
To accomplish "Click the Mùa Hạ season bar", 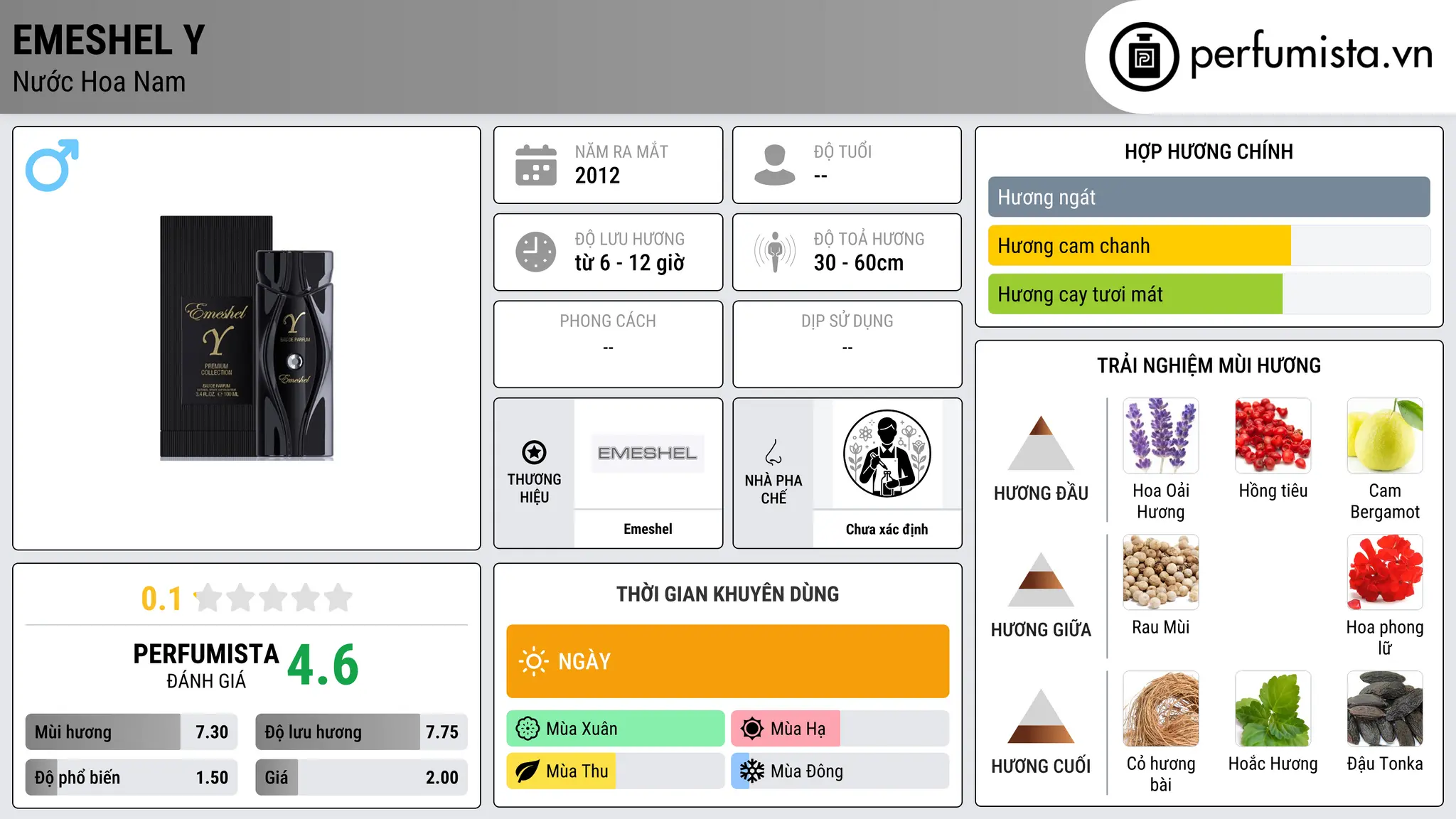I will [840, 729].
